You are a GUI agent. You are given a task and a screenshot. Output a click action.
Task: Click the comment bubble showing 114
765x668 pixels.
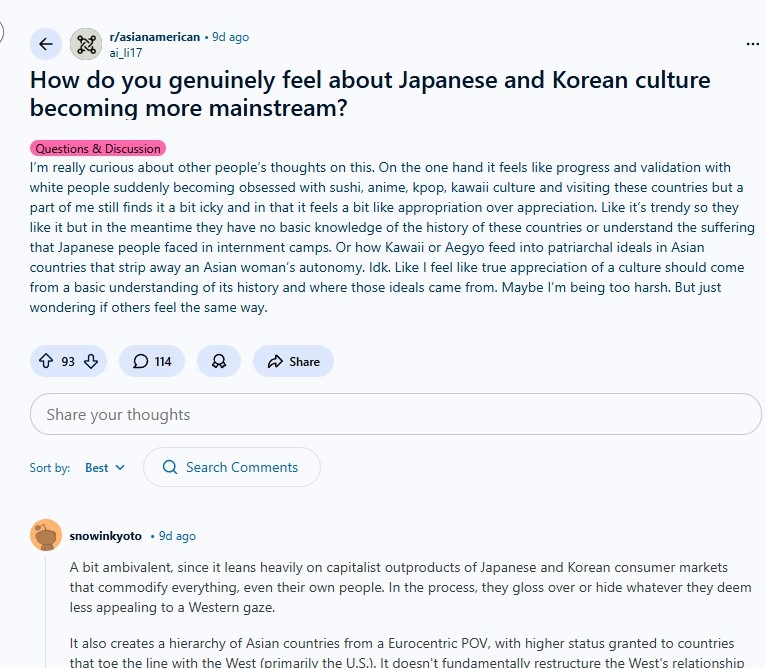(152, 361)
